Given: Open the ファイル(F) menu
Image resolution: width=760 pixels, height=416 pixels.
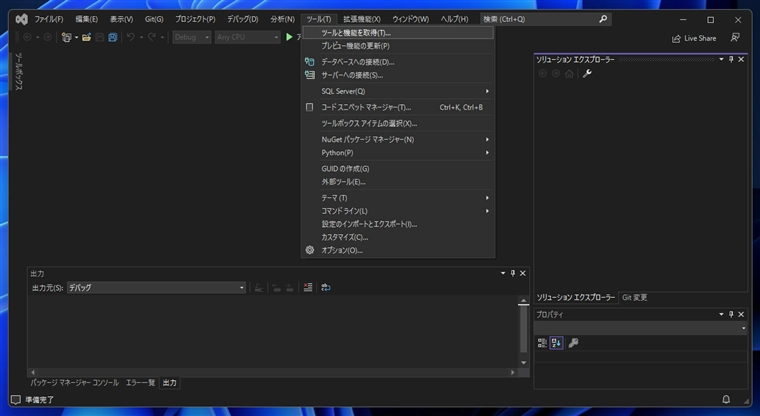Looking at the screenshot, I should [48, 19].
